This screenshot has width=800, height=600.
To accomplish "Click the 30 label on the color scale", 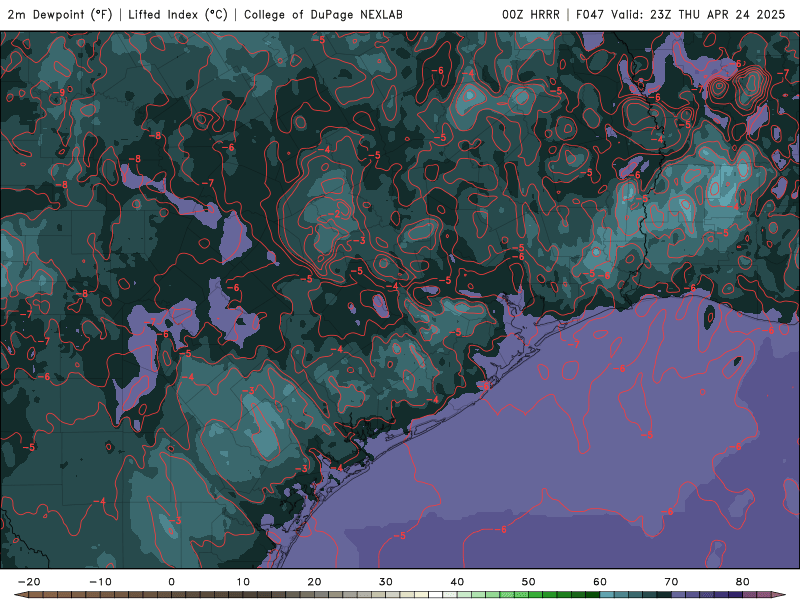I will (x=386, y=582).
